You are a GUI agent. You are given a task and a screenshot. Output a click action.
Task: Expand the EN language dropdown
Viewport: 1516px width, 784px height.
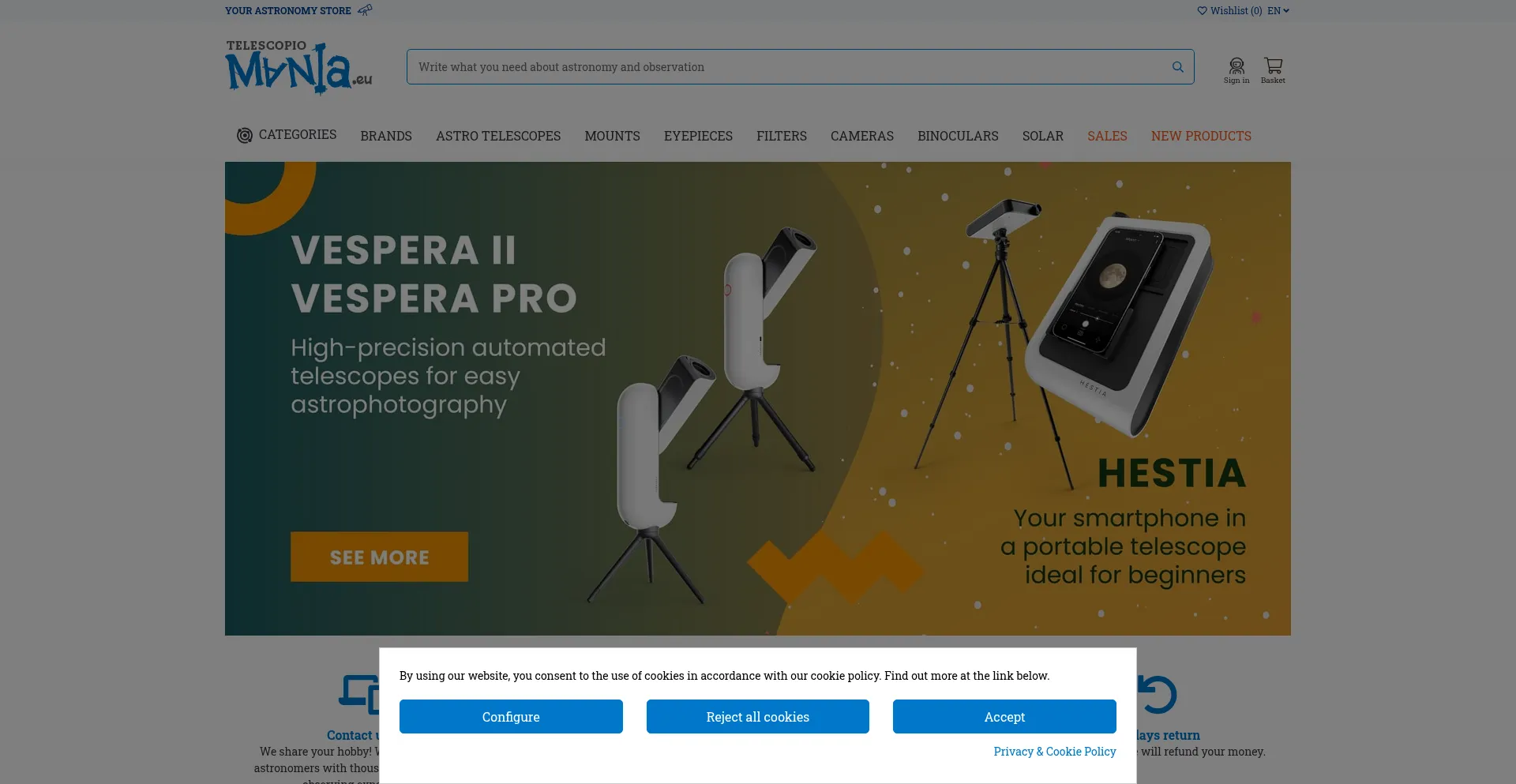coord(1278,11)
